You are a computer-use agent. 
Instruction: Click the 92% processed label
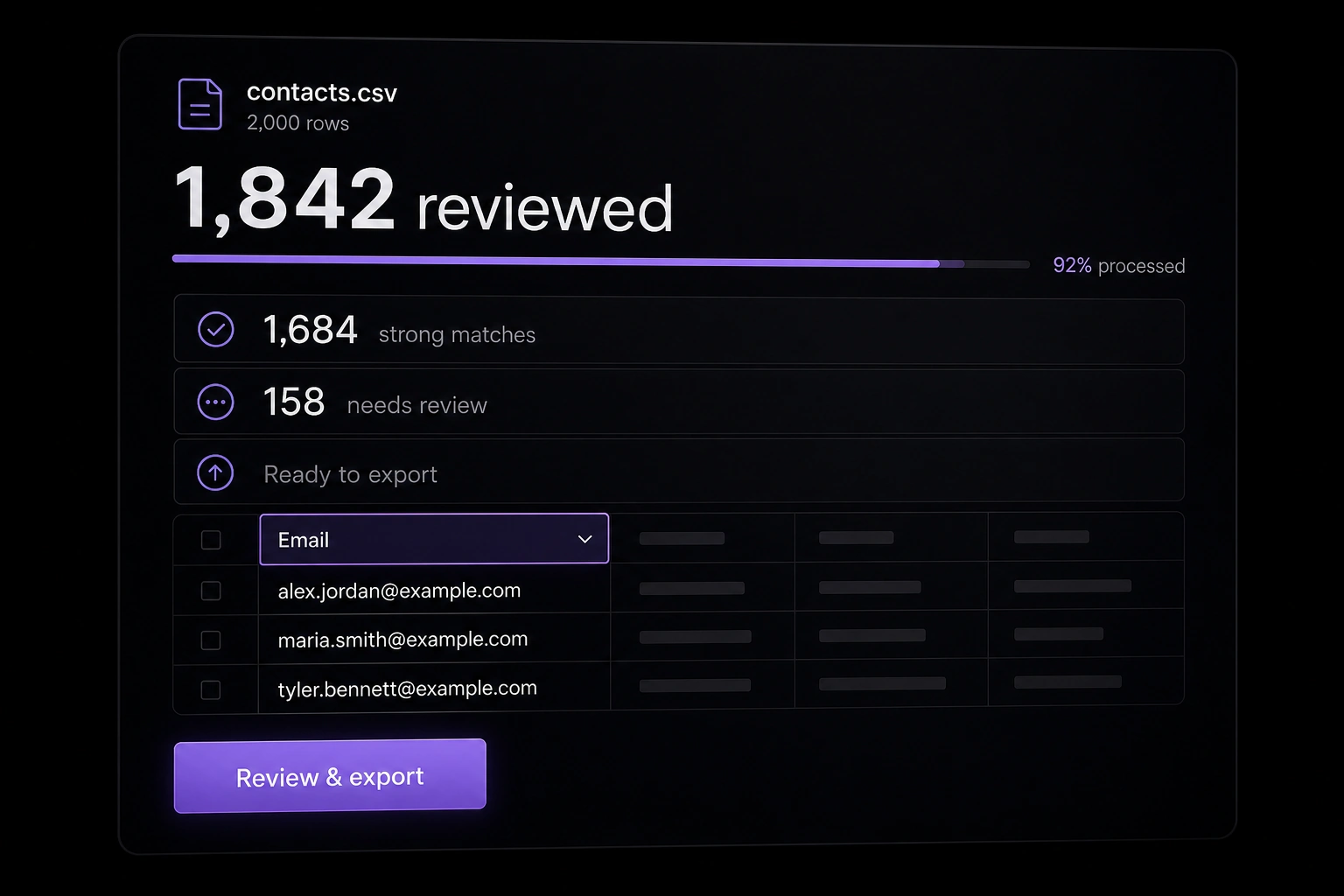[1119, 266]
